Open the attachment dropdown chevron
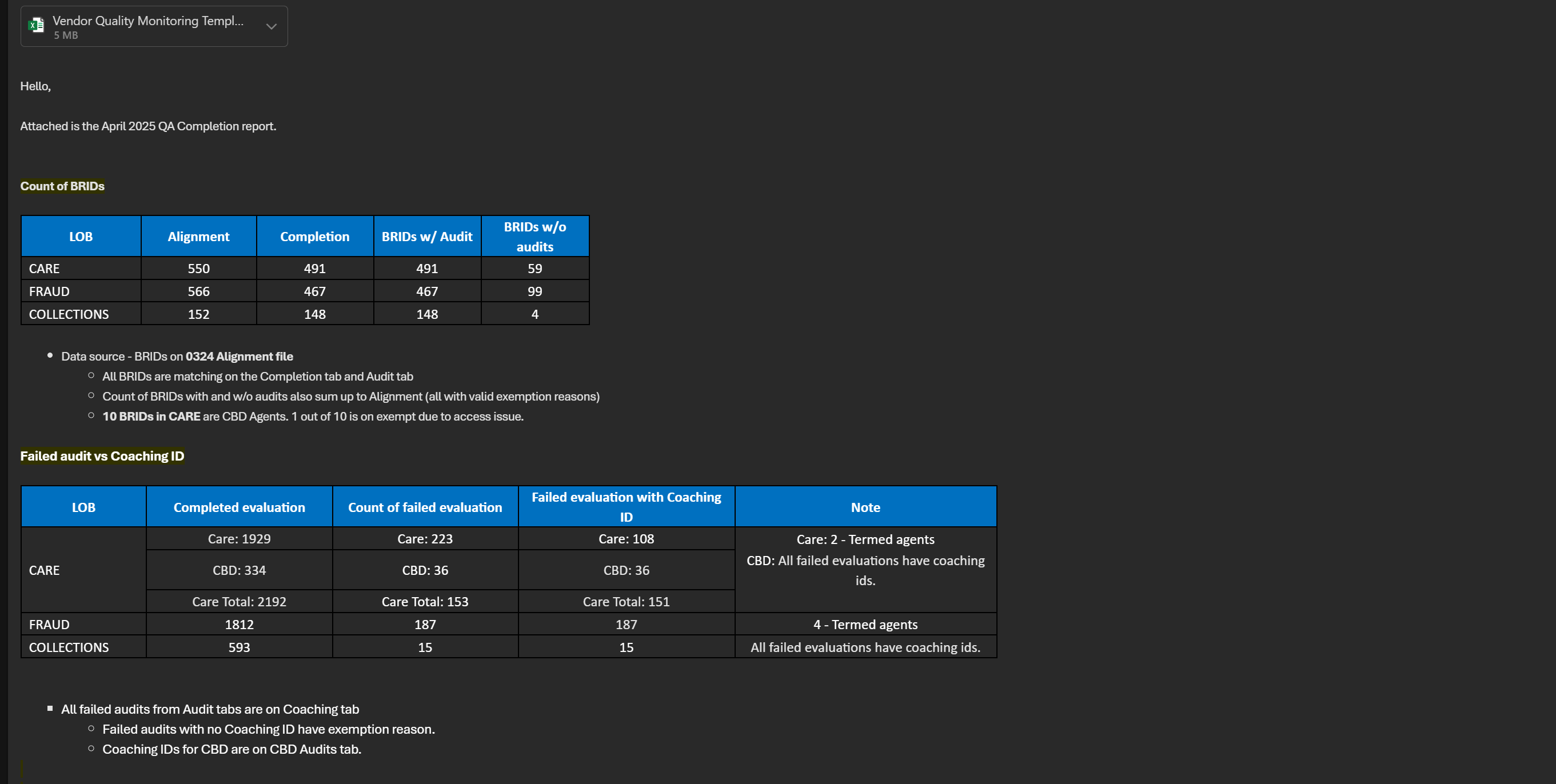 271,27
